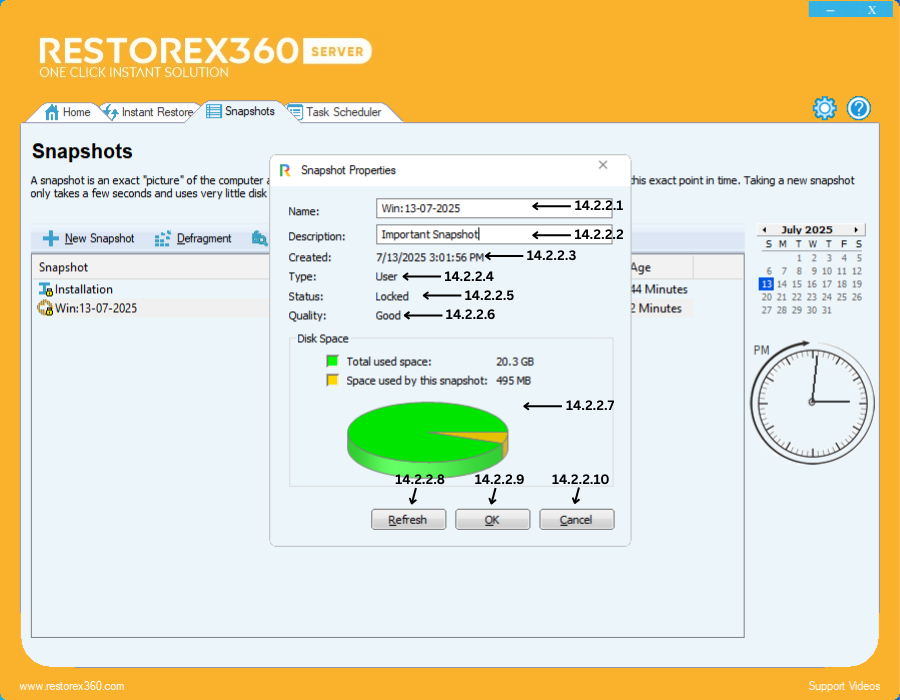Screen dimensions: 900x700
Task: Open the help question mark icon
Action: pos(859,108)
